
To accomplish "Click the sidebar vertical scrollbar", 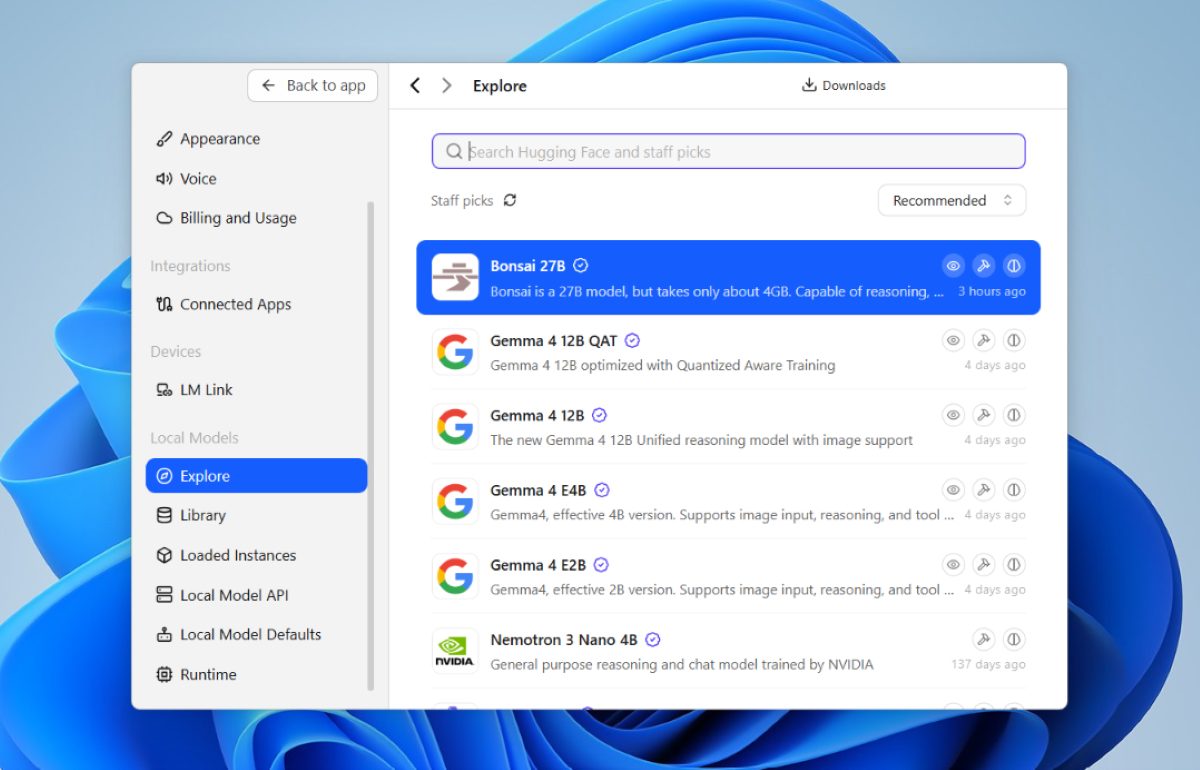I will 371,445.
